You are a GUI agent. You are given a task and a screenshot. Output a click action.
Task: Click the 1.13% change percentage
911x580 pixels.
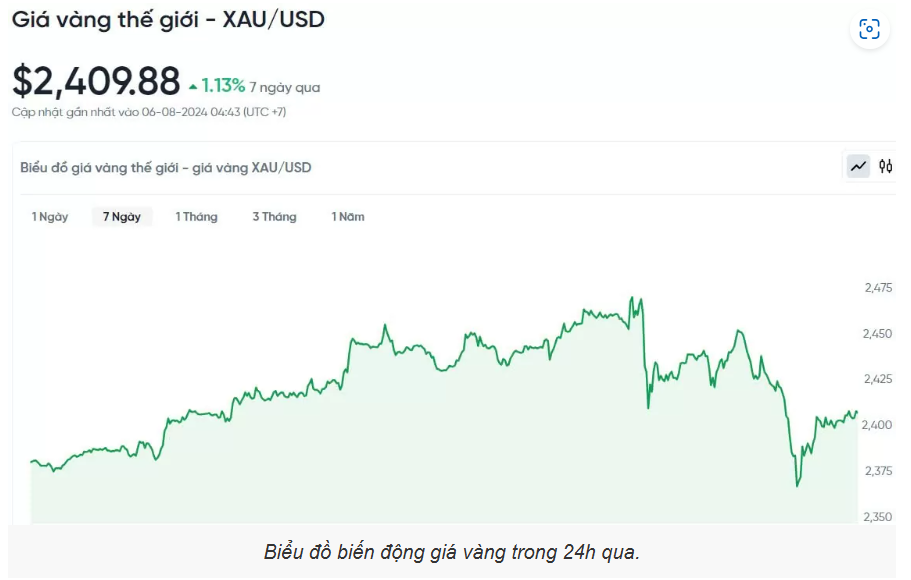tap(223, 86)
